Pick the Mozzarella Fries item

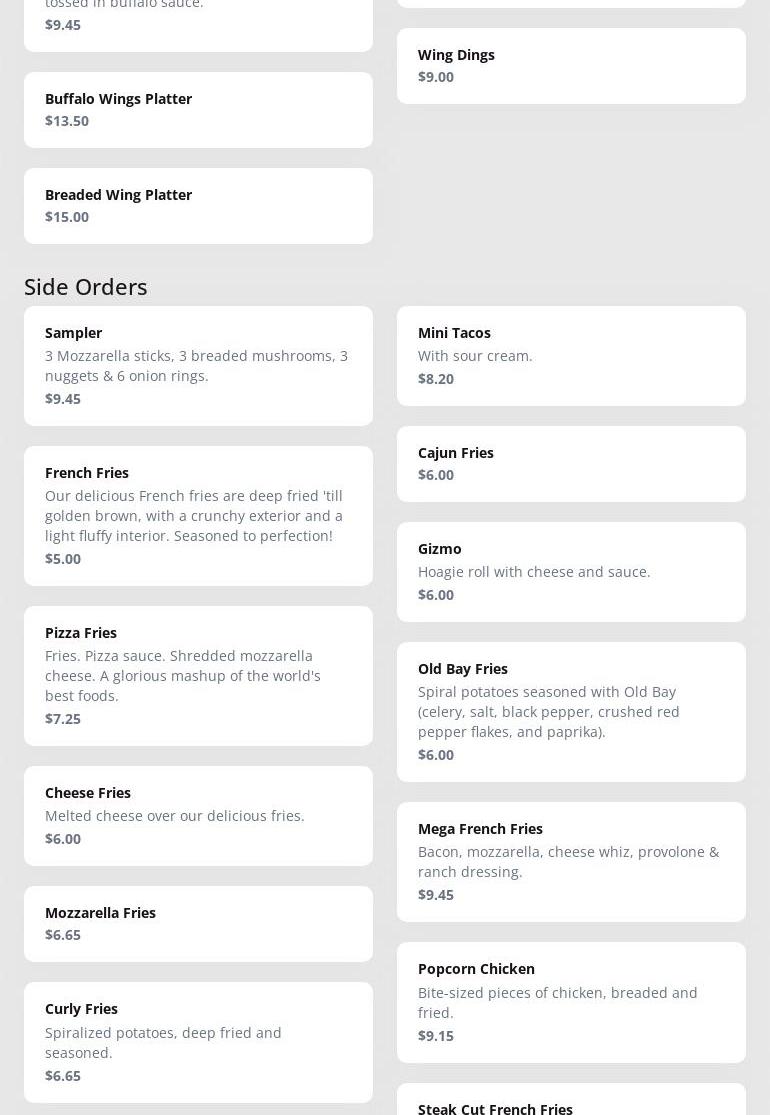click(198, 924)
